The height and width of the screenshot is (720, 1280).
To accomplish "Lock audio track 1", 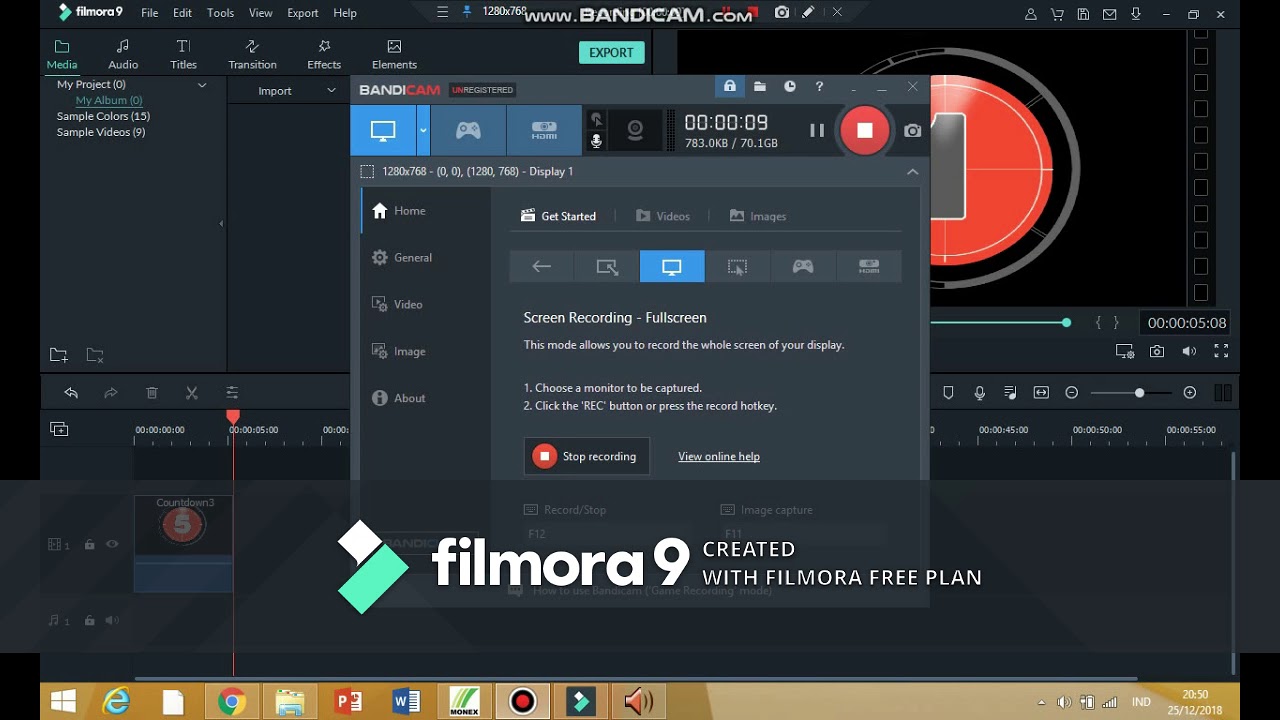I will (x=90, y=621).
